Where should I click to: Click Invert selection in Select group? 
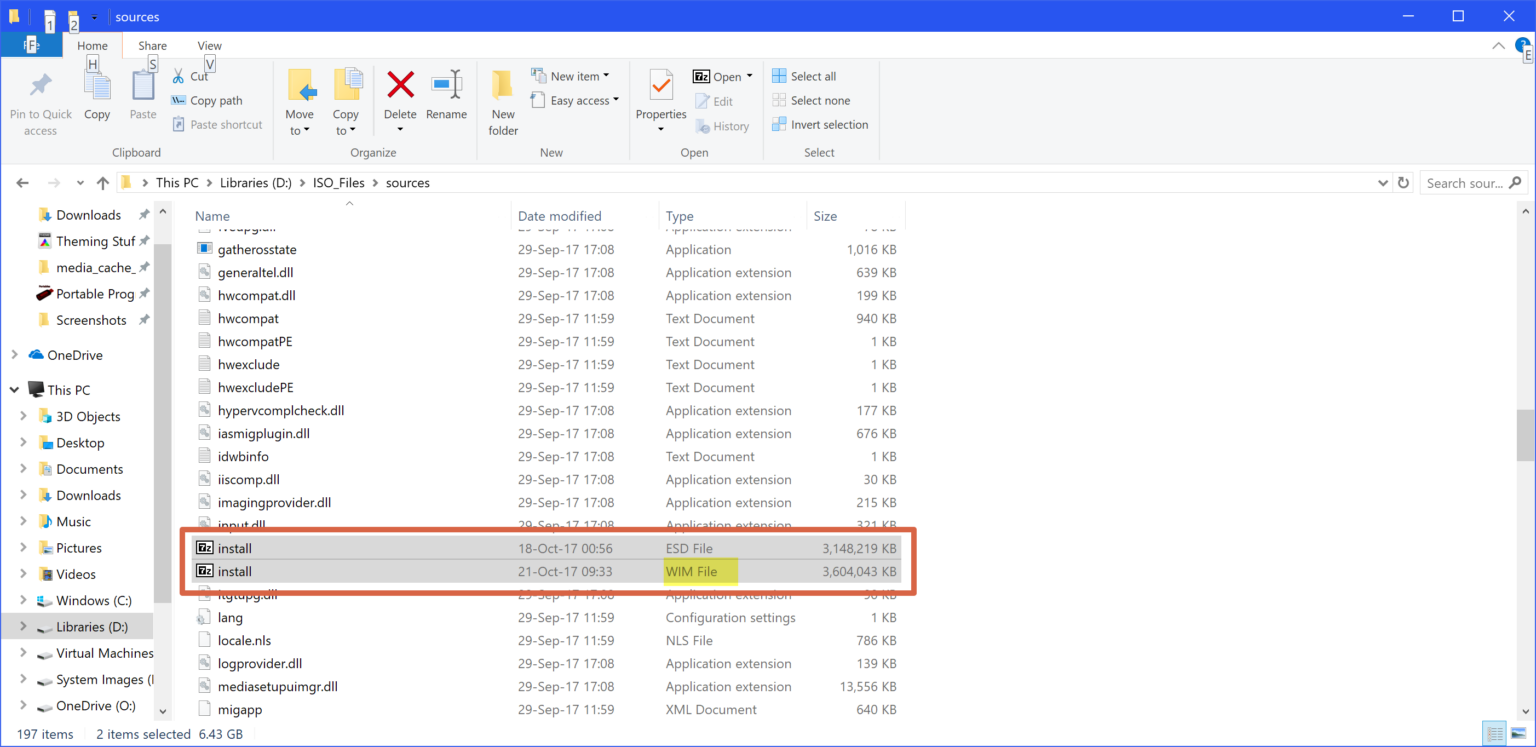(819, 125)
